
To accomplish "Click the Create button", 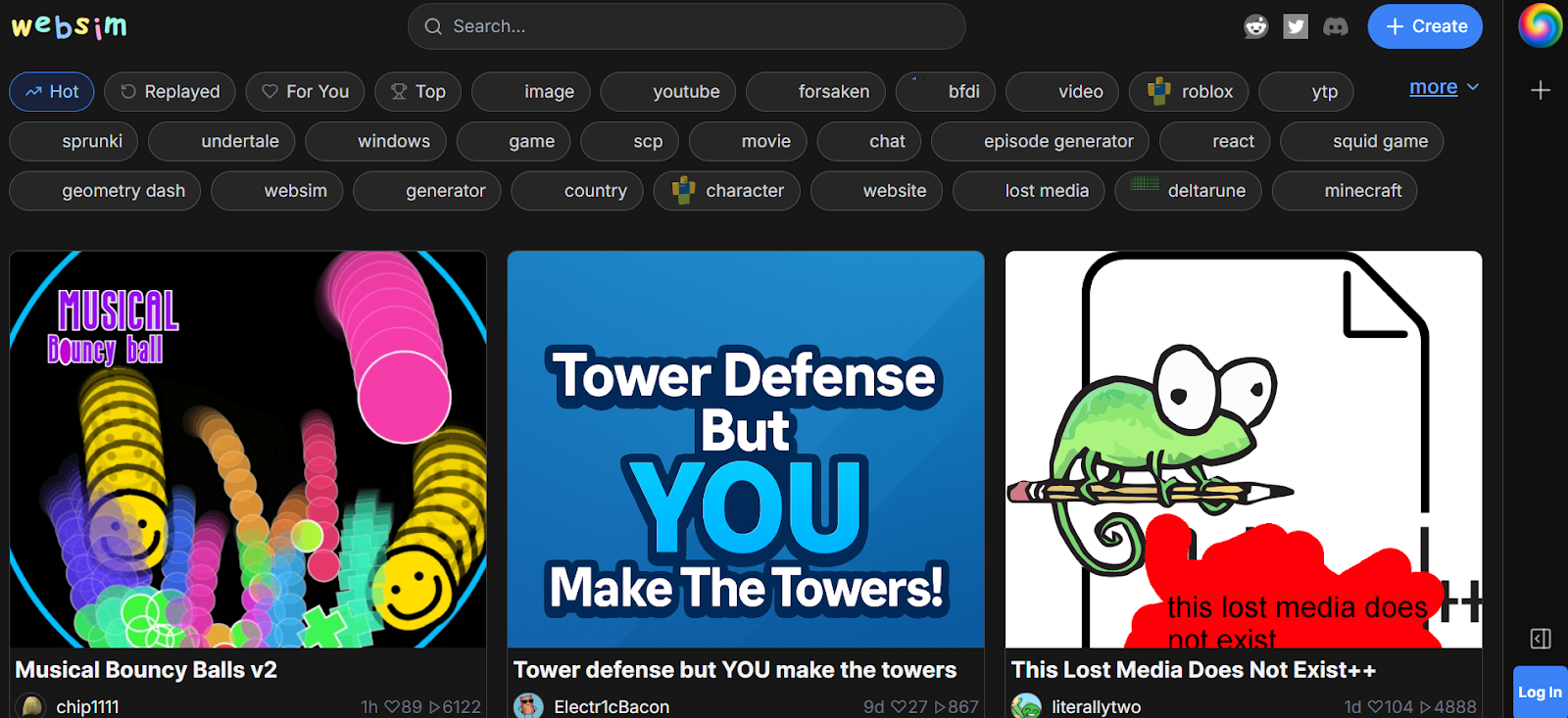I will click(x=1425, y=26).
